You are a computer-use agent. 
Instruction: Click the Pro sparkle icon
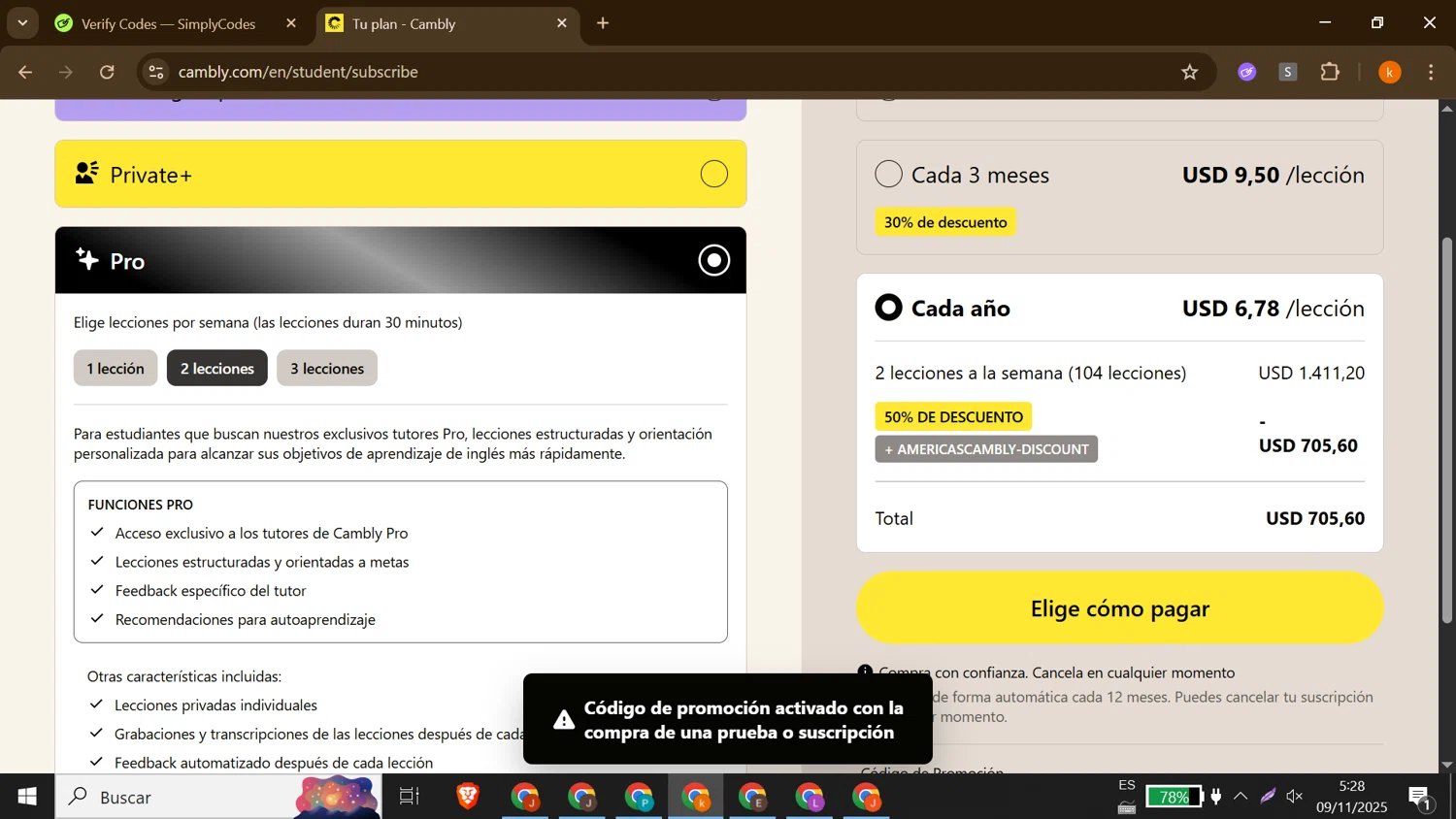pyautogui.click(x=87, y=259)
